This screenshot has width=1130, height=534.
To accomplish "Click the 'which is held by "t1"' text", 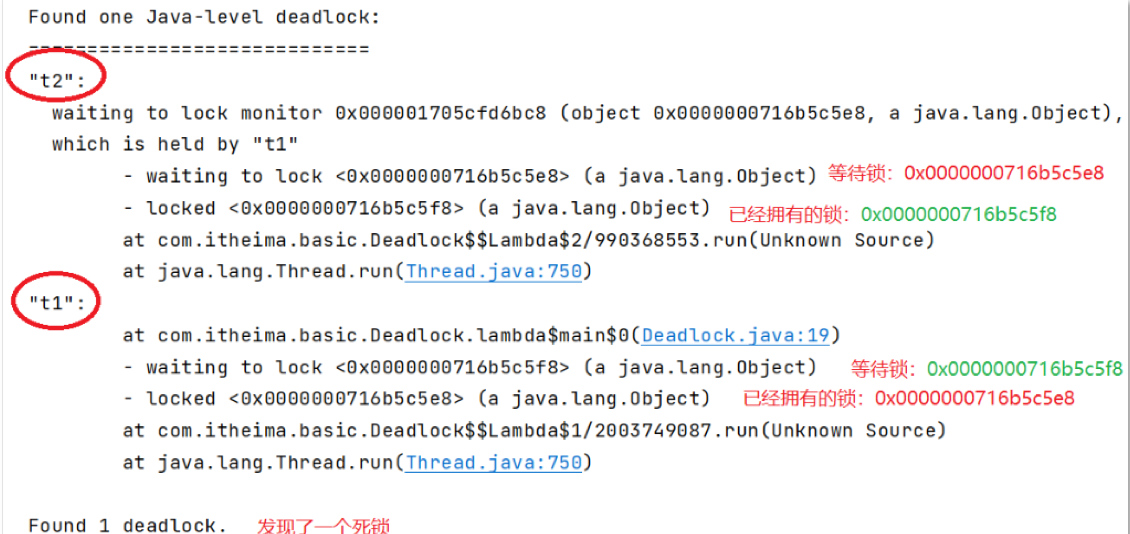I will pyautogui.click(x=175, y=144).
